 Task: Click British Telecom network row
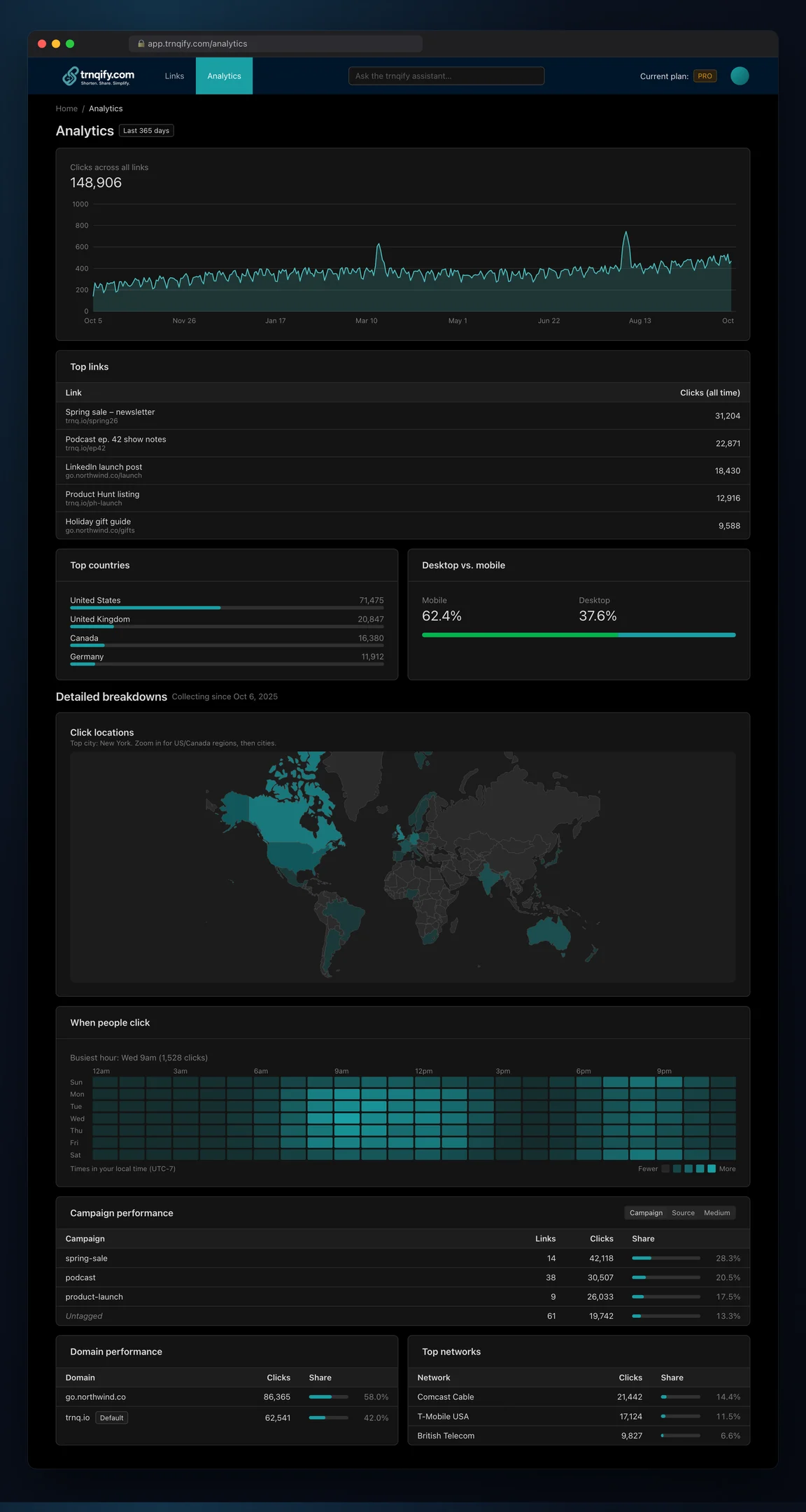[579, 1436]
